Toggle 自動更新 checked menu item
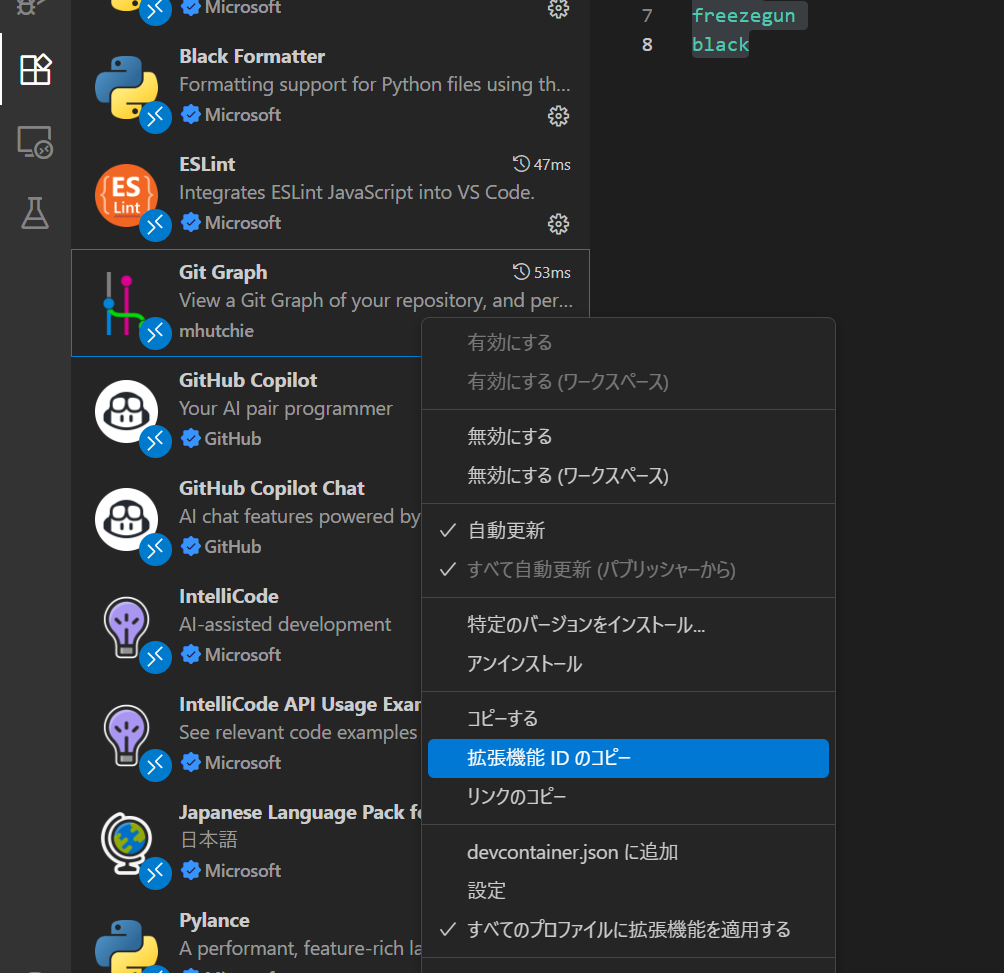 628,531
